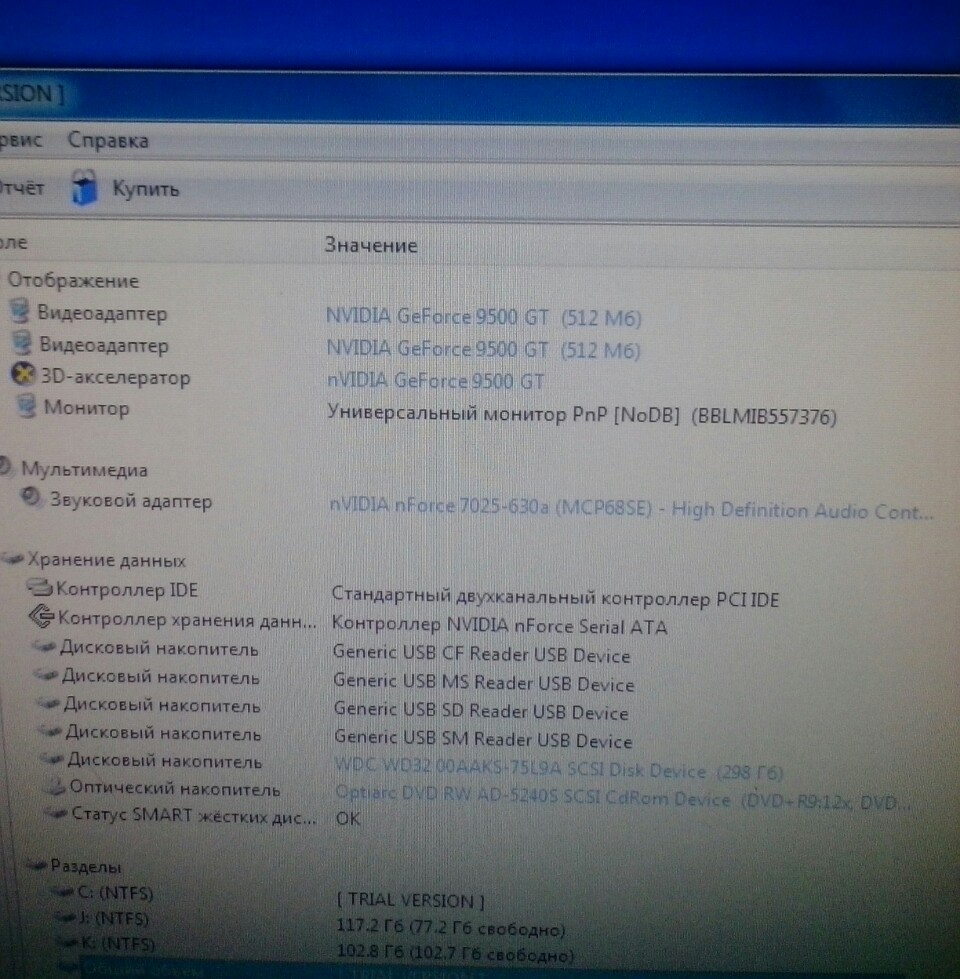The height and width of the screenshot is (979, 960).
Task: Click the Купить toolbar button
Action: coord(125,188)
